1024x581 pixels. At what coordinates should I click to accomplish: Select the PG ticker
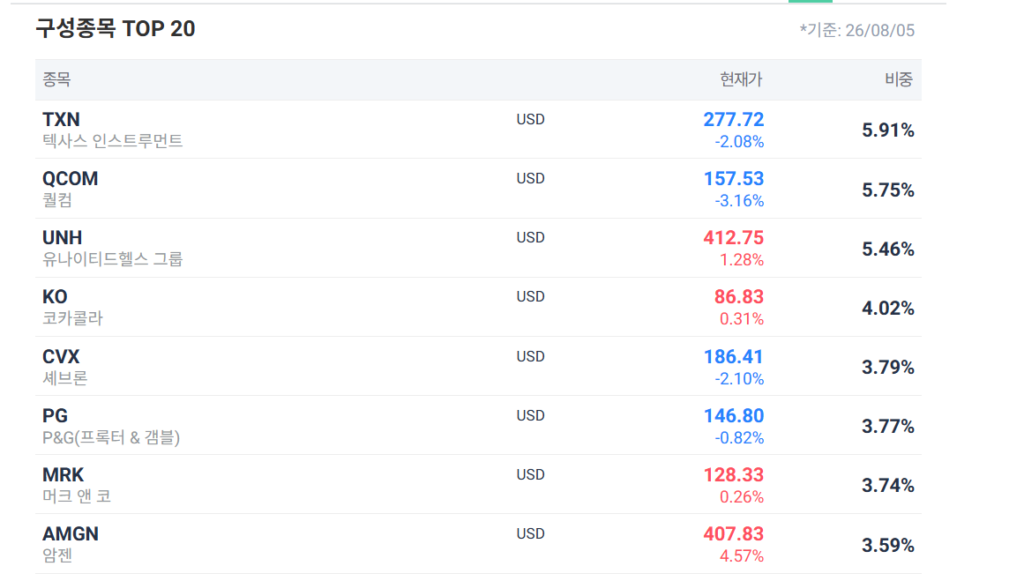(55, 416)
